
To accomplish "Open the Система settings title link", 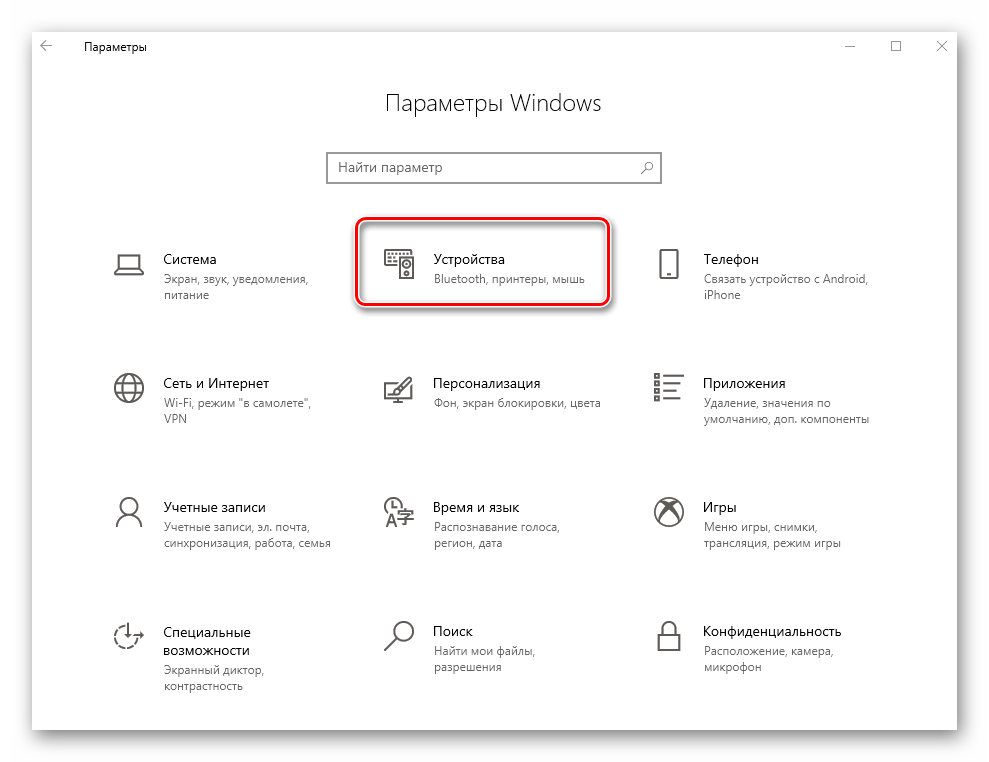I will pos(190,259).
